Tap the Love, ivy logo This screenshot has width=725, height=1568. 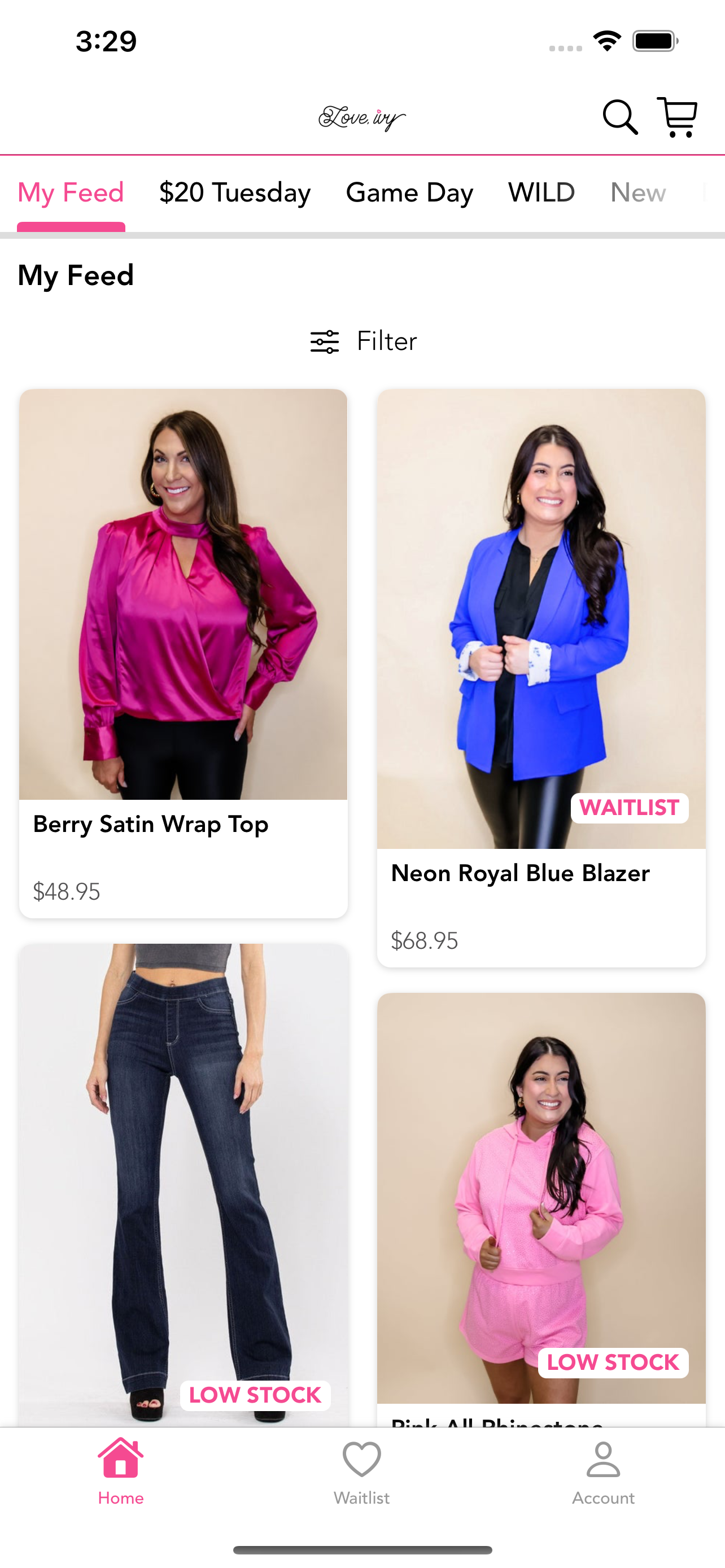[x=362, y=117]
